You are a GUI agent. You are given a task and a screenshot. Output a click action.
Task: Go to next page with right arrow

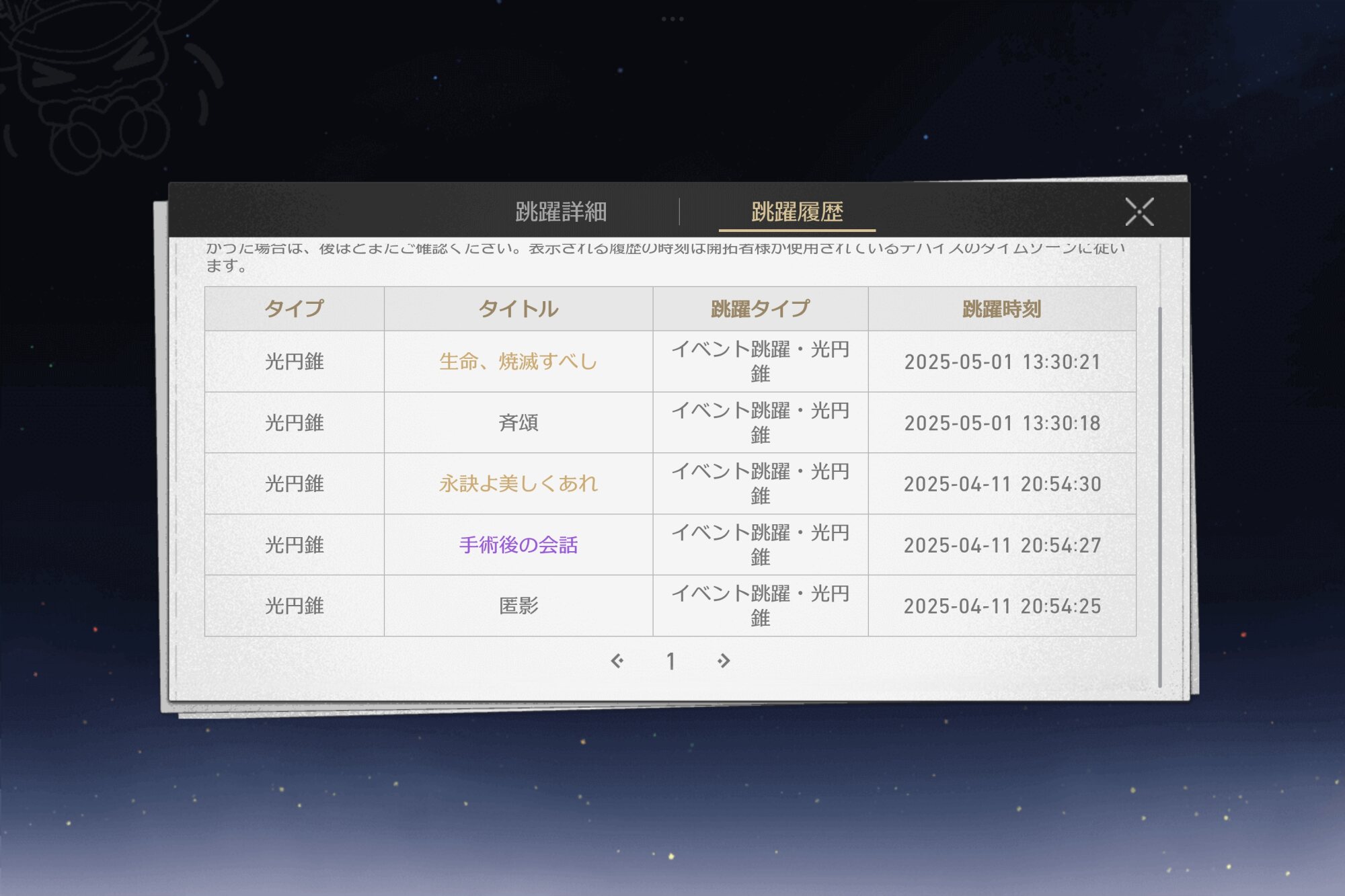click(x=724, y=661)
